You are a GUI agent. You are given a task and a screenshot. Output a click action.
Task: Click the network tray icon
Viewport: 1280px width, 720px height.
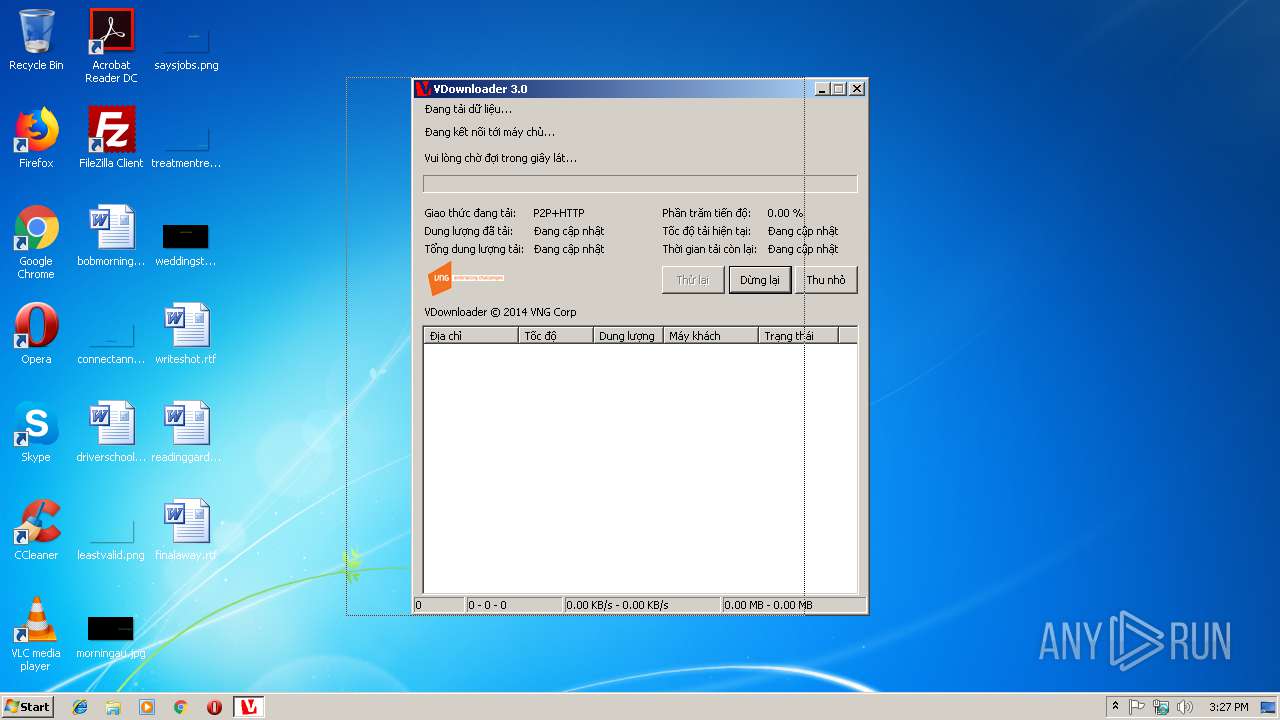pyautogui.click(x=1161, y=706)
